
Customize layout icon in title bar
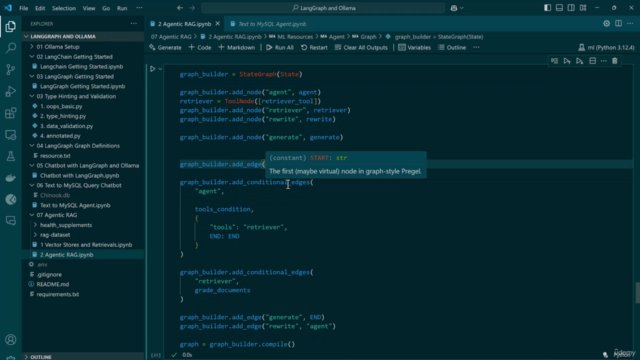[x=583, y=8]
